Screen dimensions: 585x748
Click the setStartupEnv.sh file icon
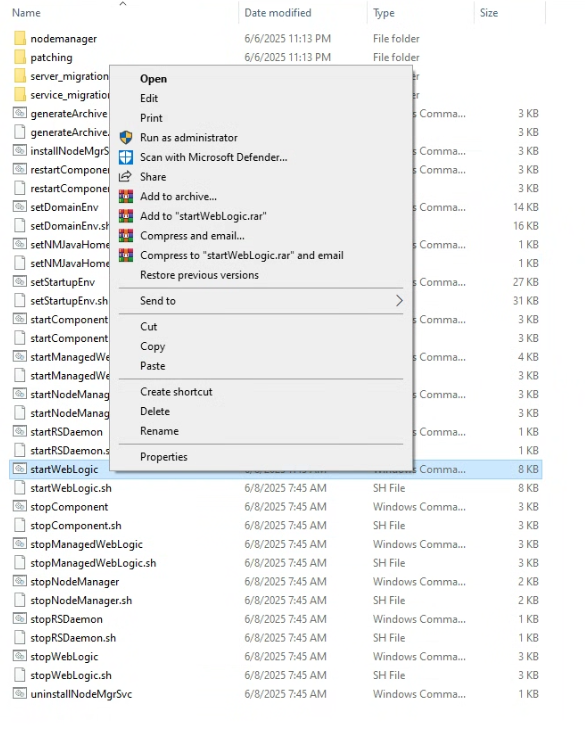pyautogui.click(x=20, y=301)
